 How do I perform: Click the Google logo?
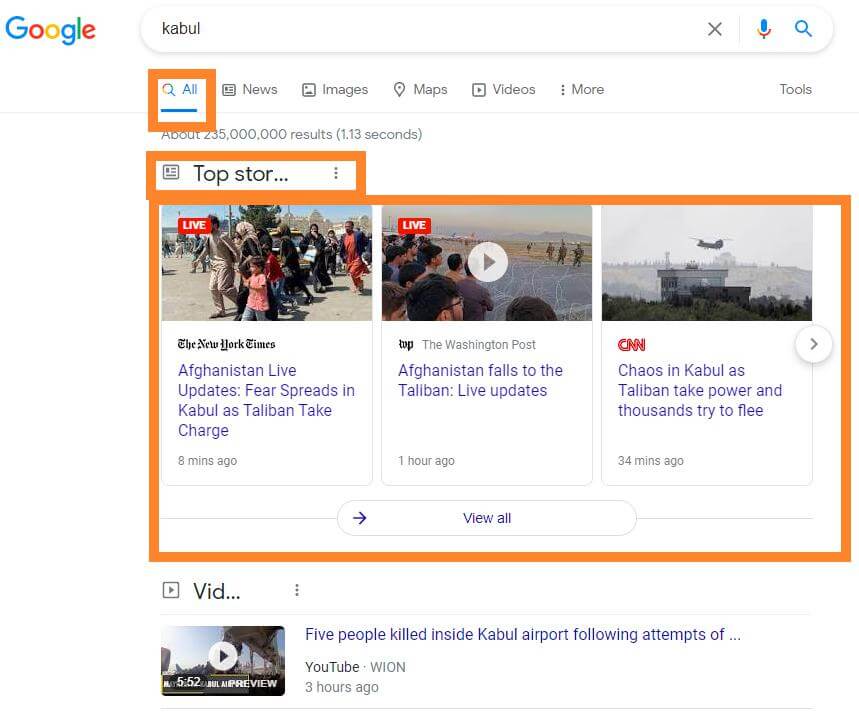(x=51, y=30)
